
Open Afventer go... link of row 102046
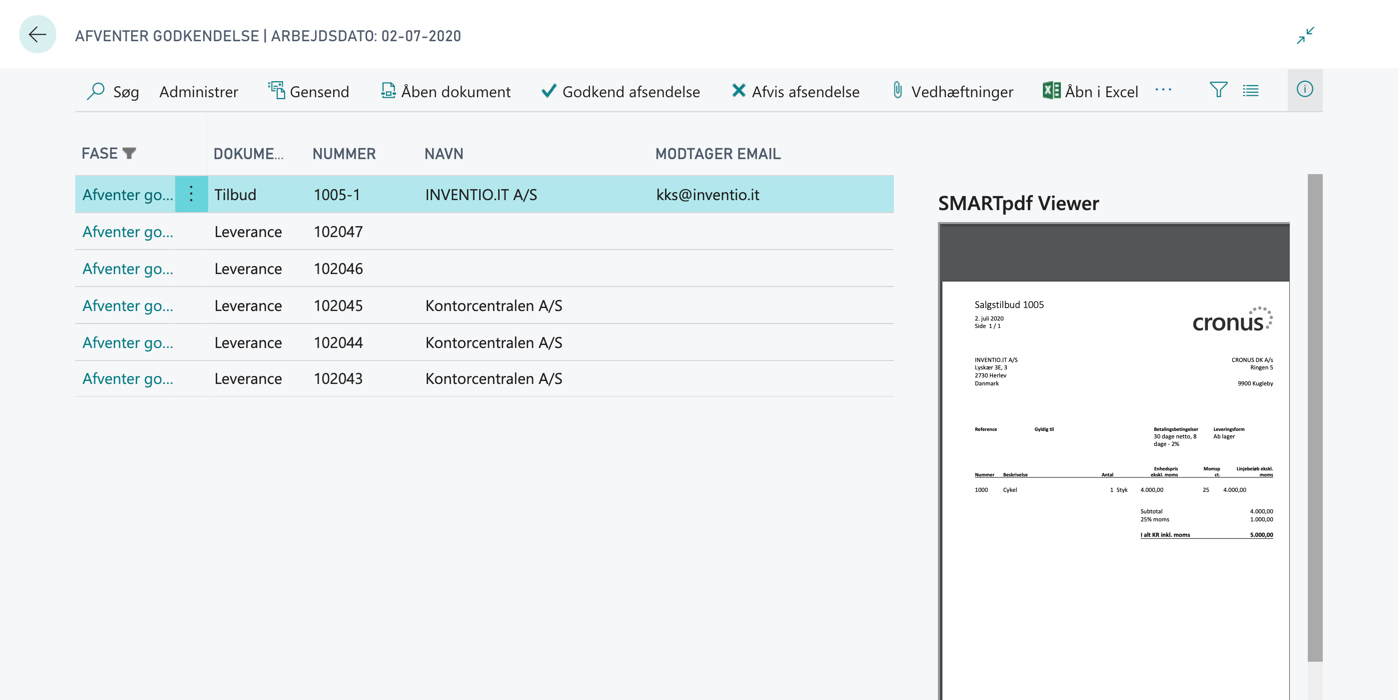[128, 268]
